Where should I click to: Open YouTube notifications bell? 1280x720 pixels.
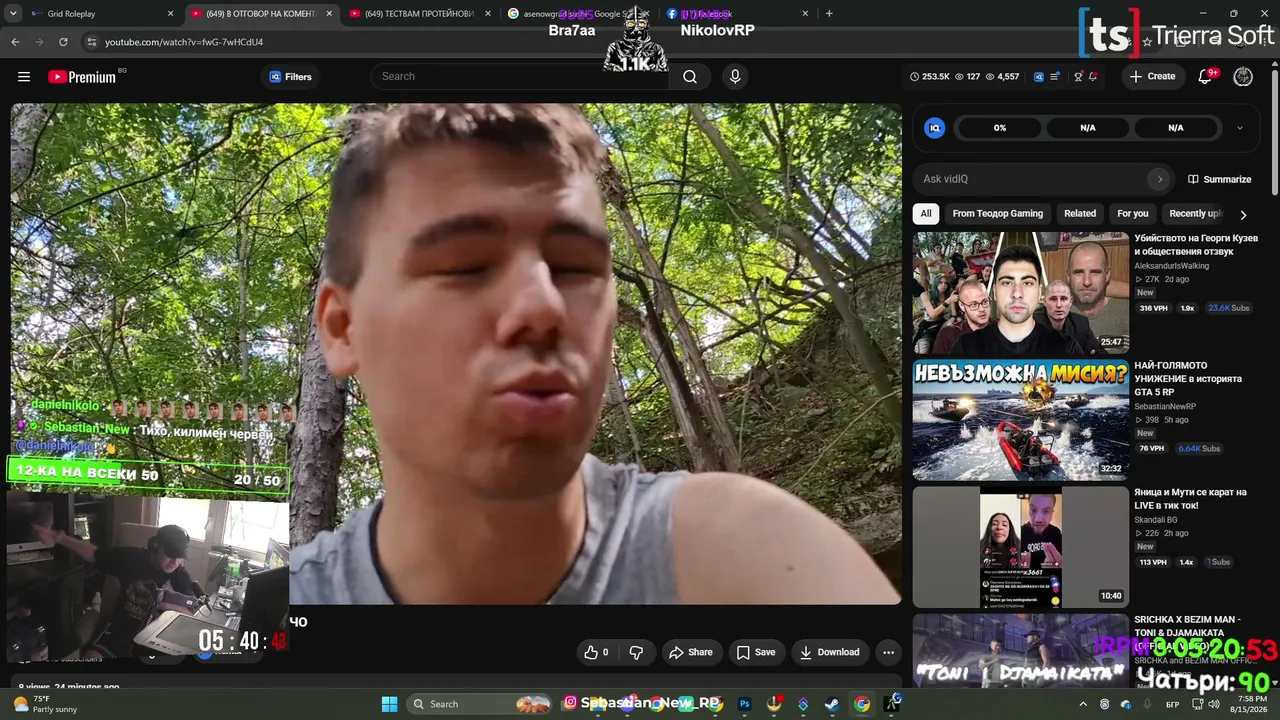[x=1206, y=77]
